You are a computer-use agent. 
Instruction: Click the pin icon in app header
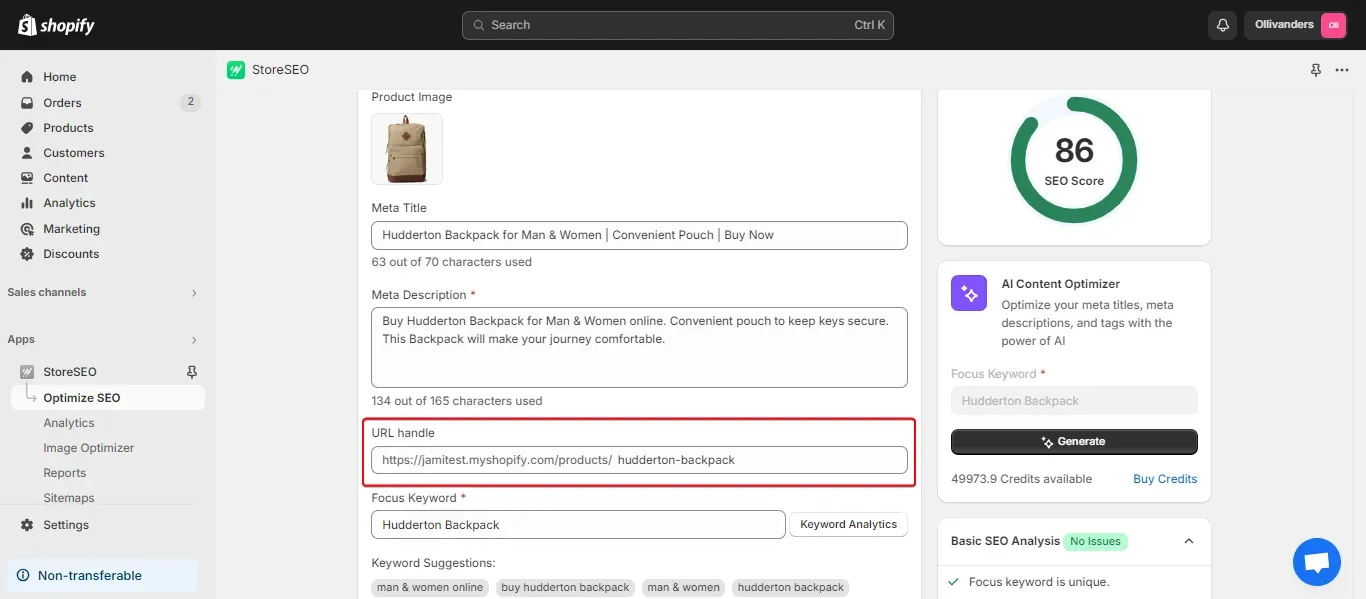click(1316, 70)
